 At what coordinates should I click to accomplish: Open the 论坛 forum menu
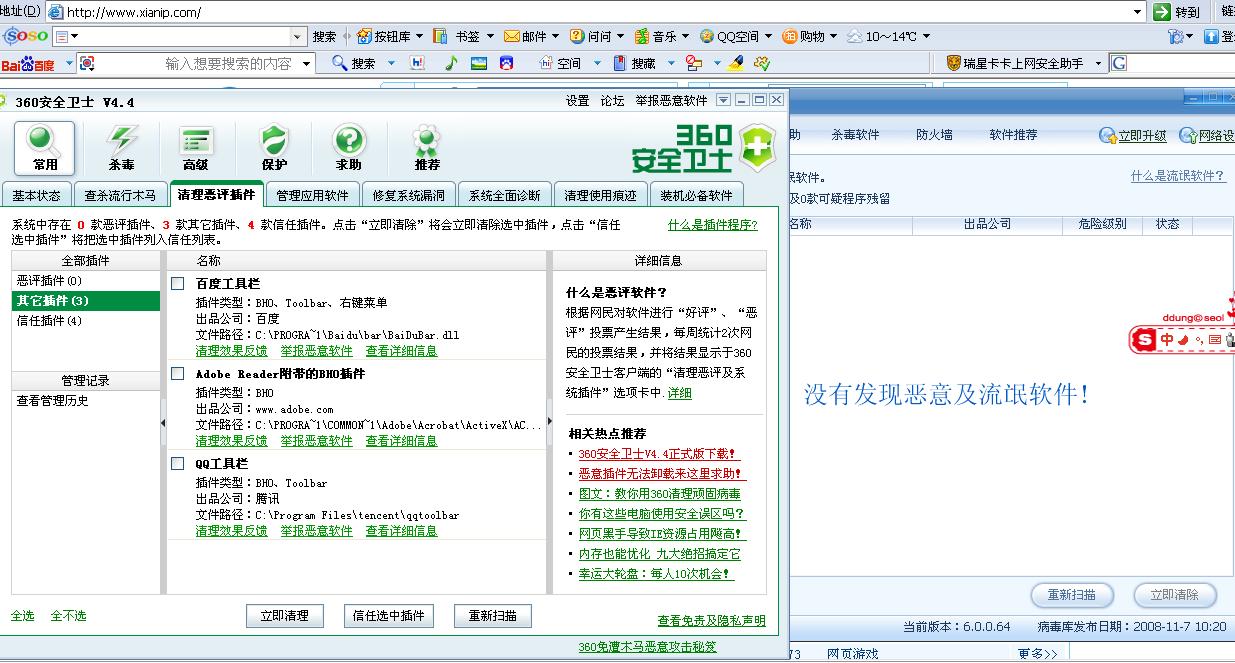tap(612, 101)
